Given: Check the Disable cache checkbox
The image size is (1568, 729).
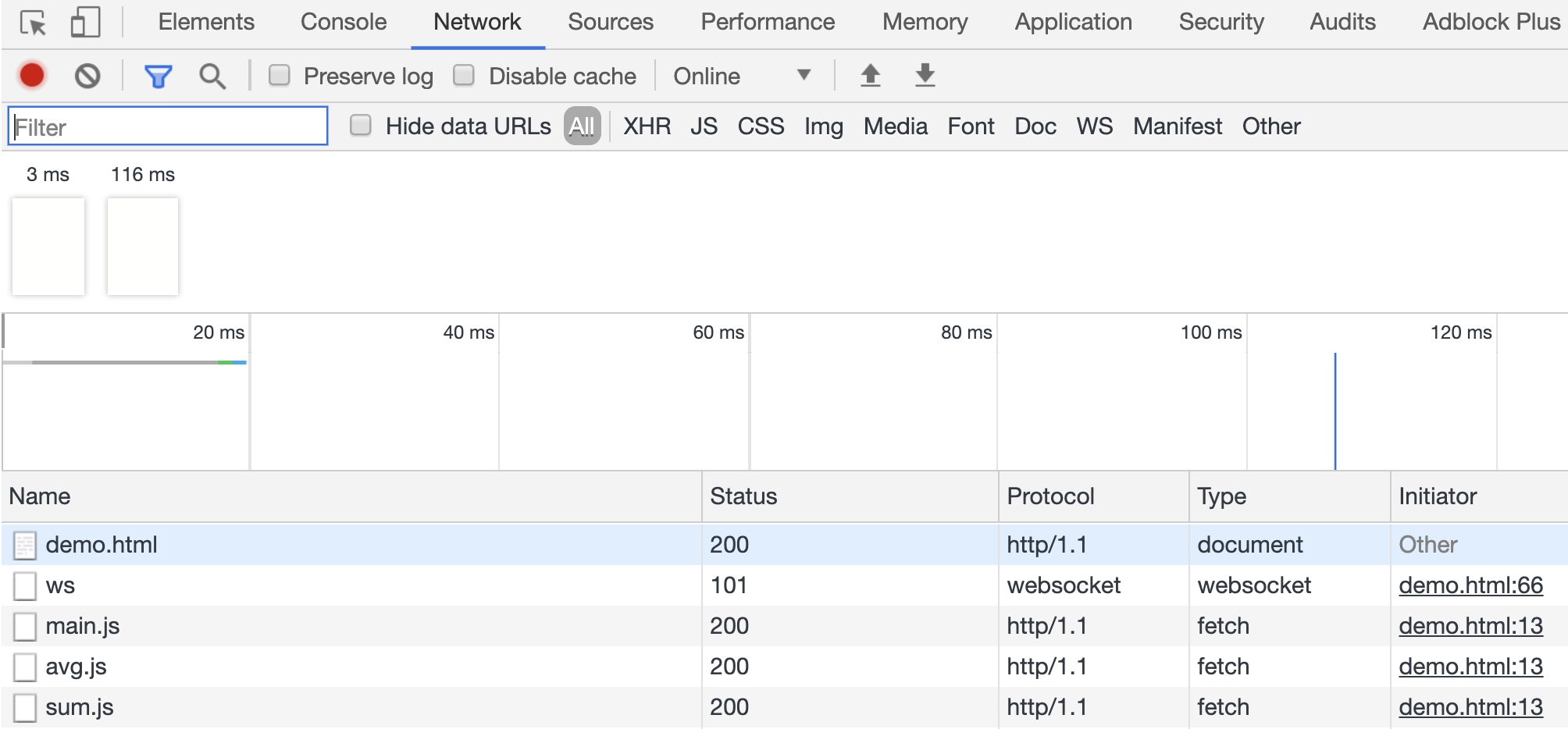Looking at the screenshot, I should (x=464, y=76).
